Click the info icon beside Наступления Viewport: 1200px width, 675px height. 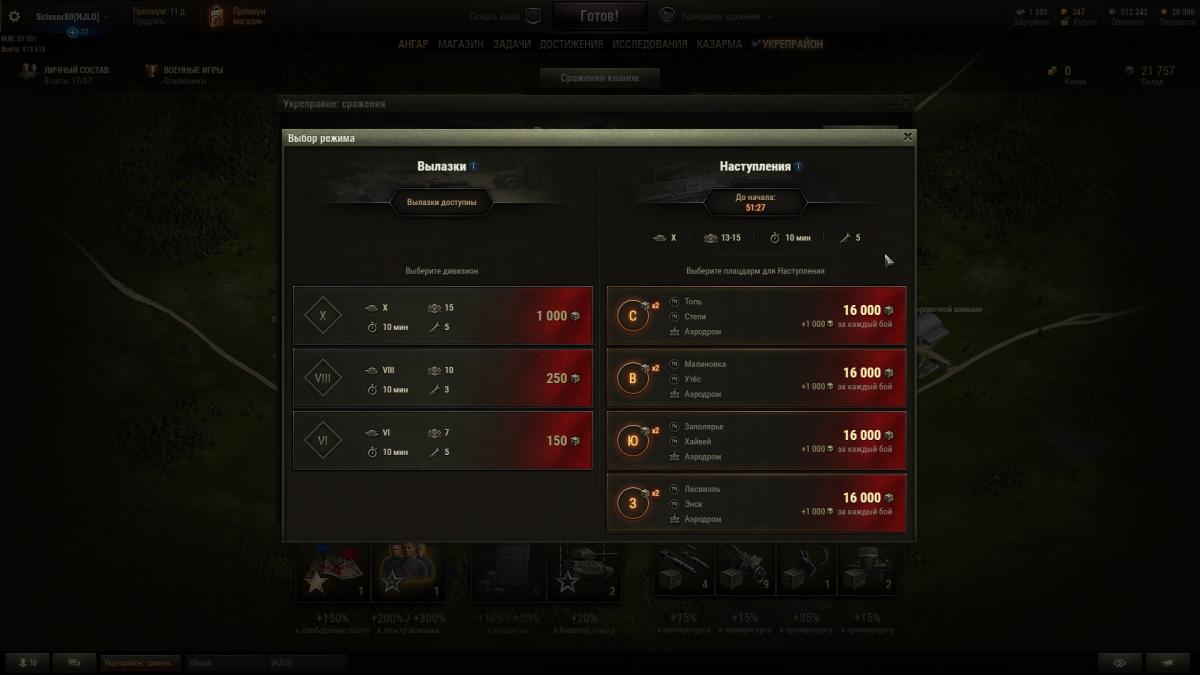pos(798,167)
